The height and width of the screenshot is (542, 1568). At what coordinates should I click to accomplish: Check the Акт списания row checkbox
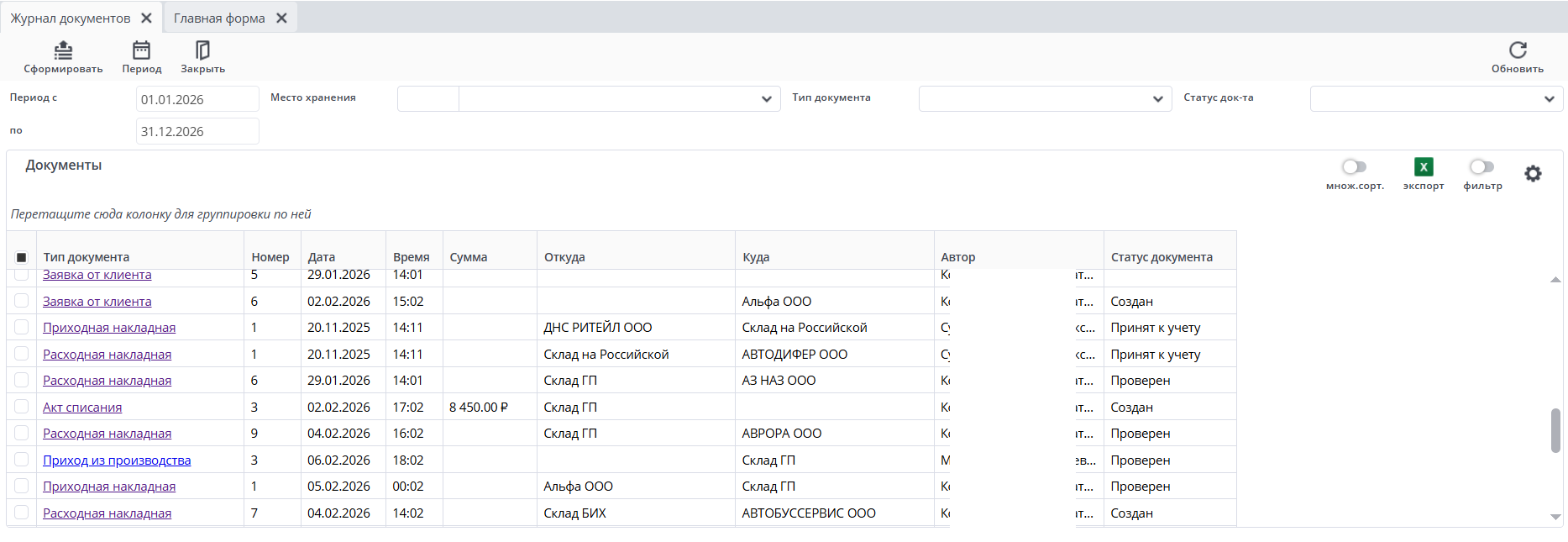[x=22, y=407]
